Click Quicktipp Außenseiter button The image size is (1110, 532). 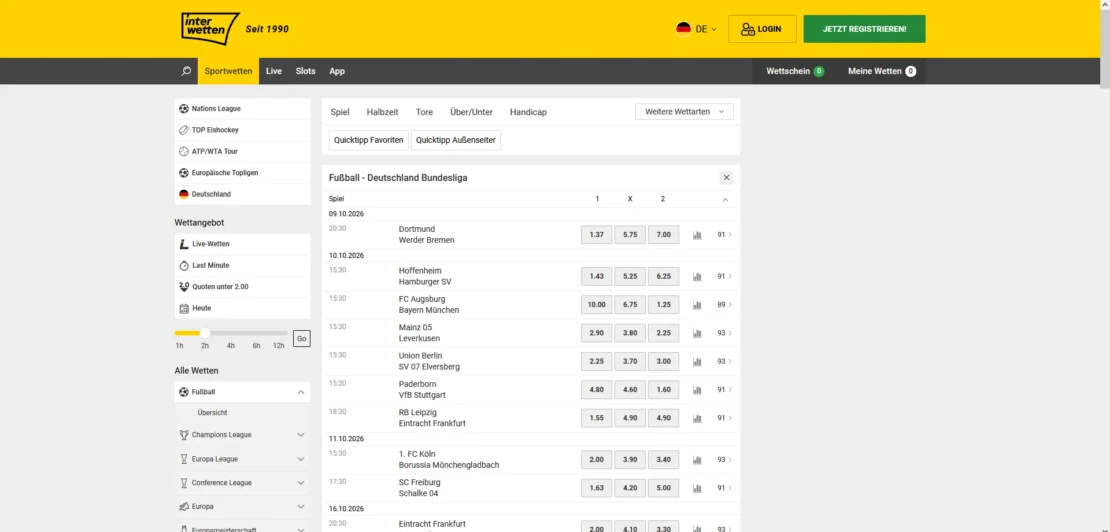(x=456, y=140)
